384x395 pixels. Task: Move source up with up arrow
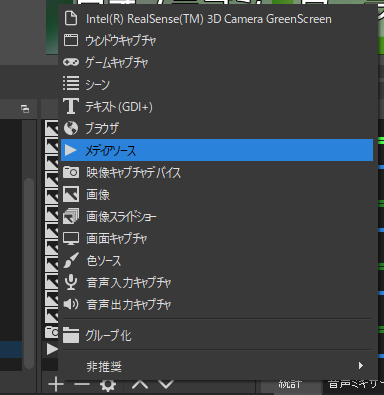(140, 385)
